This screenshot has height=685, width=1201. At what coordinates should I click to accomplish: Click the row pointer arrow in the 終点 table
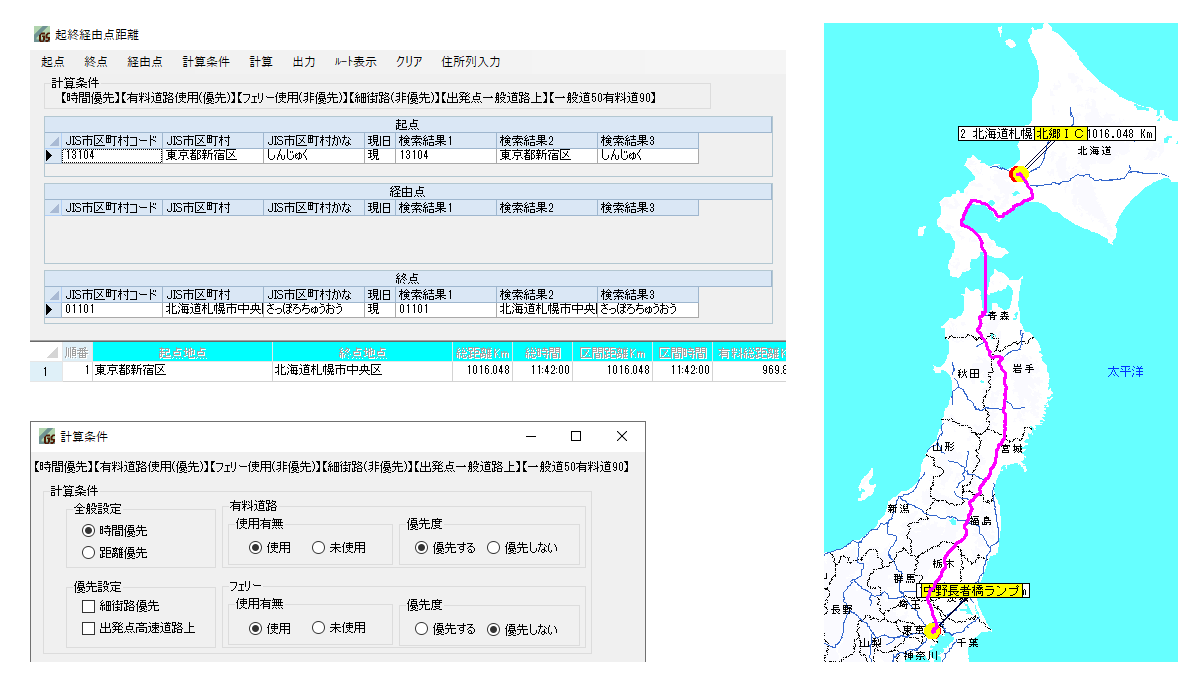[51, 310]
